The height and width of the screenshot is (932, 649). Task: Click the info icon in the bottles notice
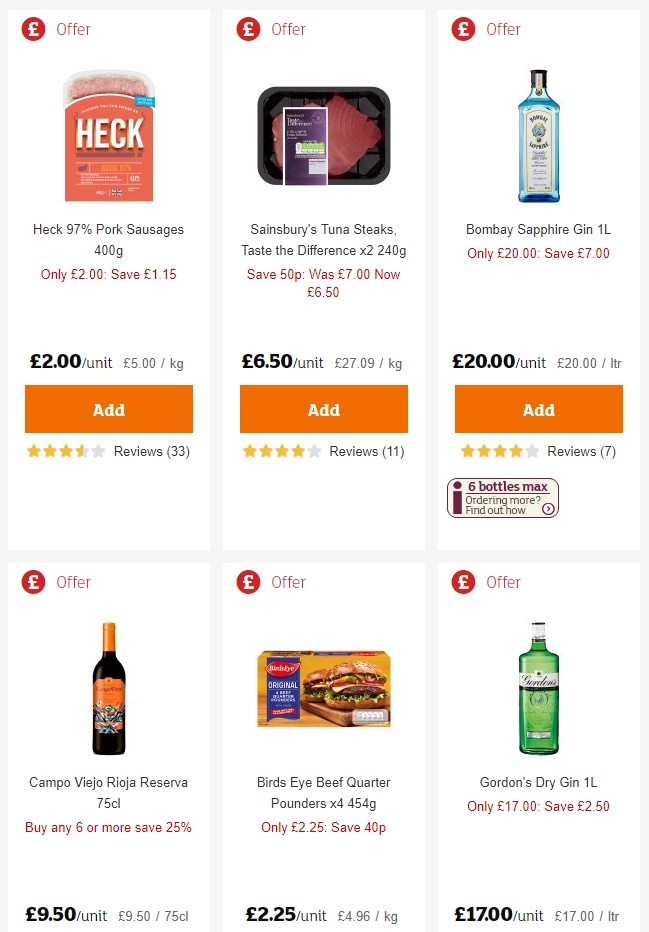pos(458,497)
